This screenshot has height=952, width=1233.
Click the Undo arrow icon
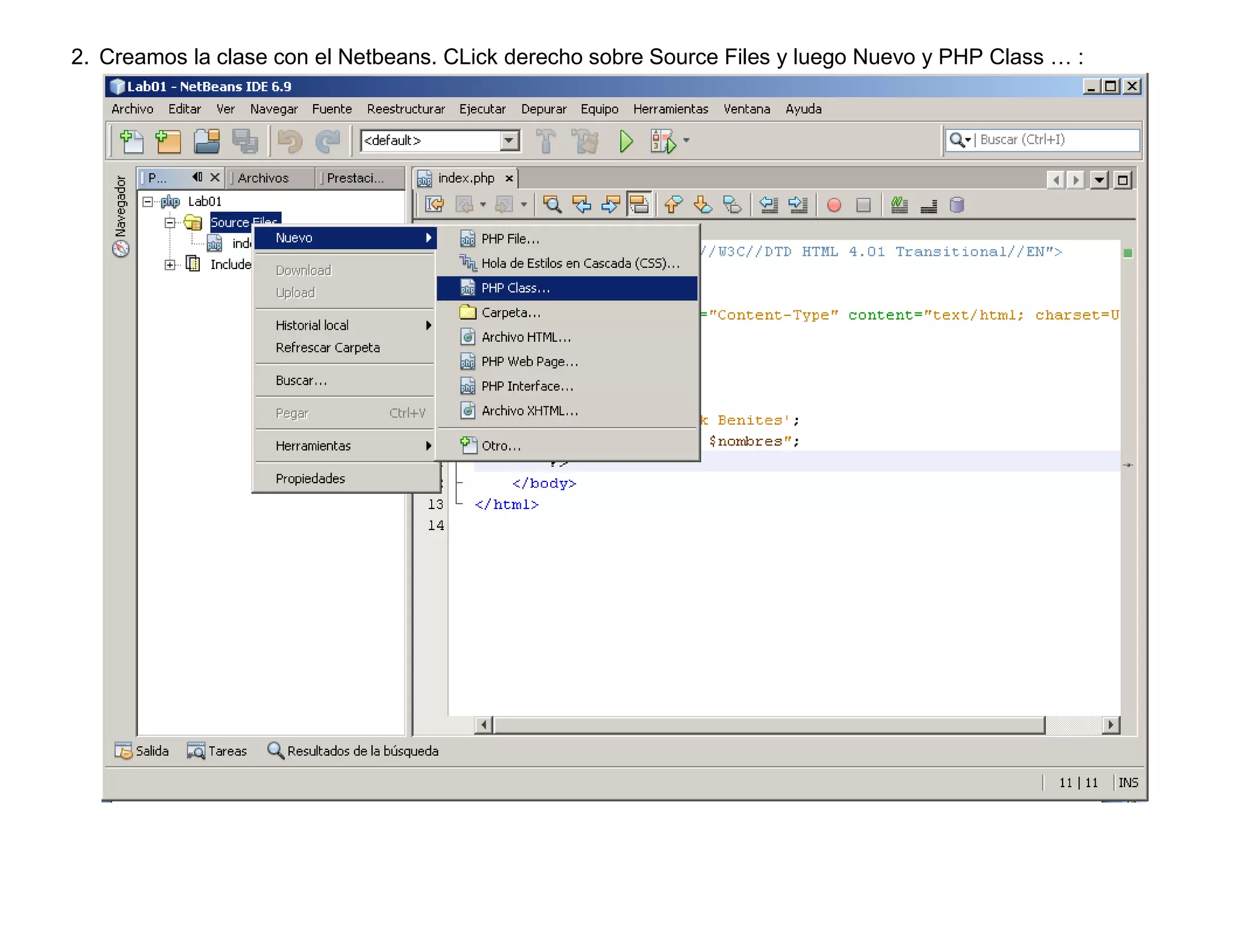290,141
